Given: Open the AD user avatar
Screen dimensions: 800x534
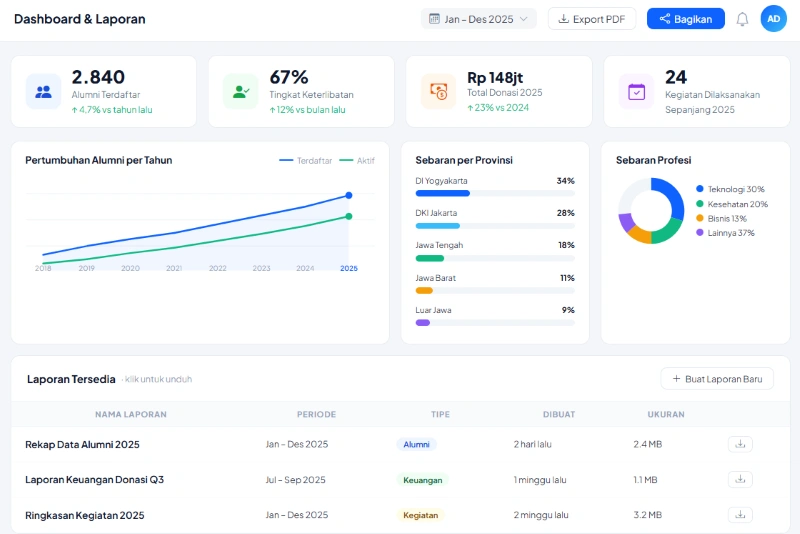Looking at the screenshot, I should [773, 19].
